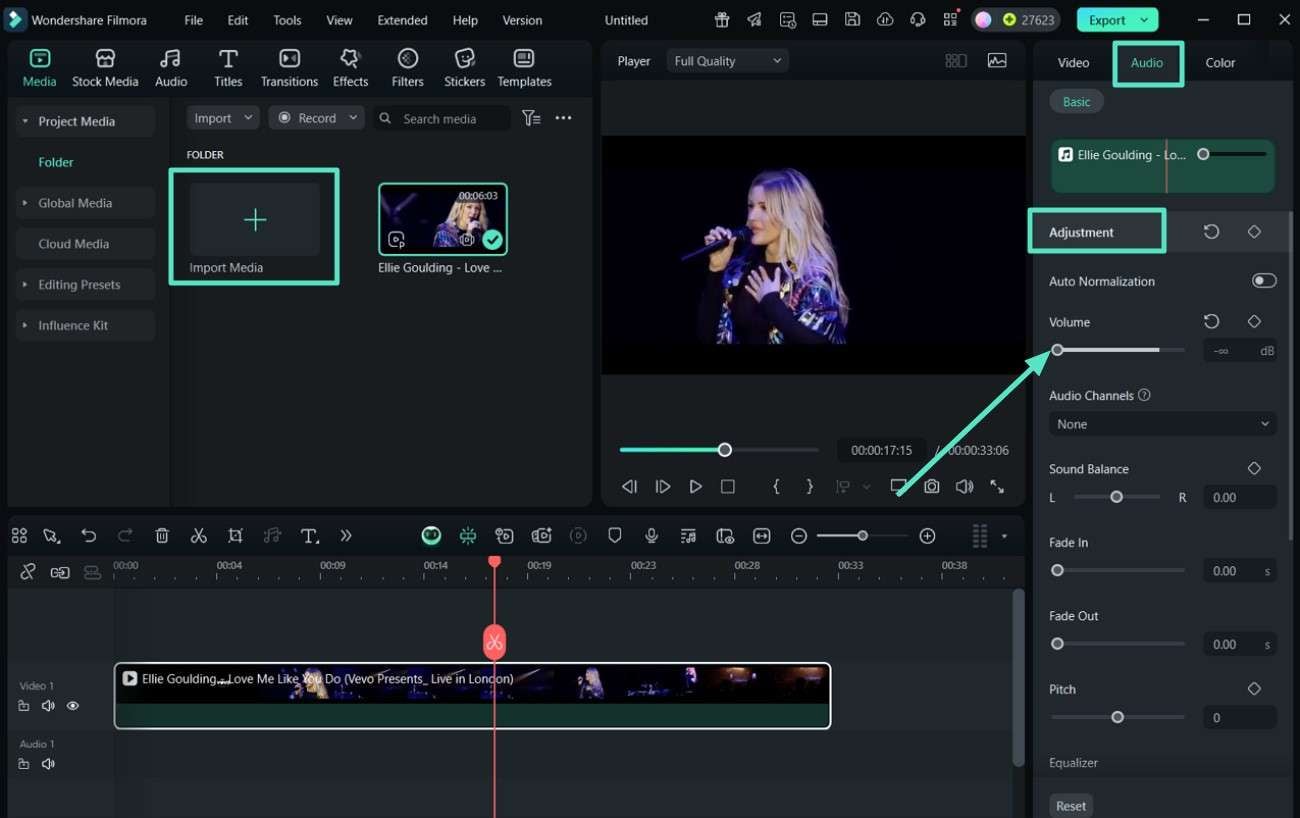Click the Undo icon in timeline toolbar
The width and height of the screenshot is (1300, 818).
tap(89, 536)
